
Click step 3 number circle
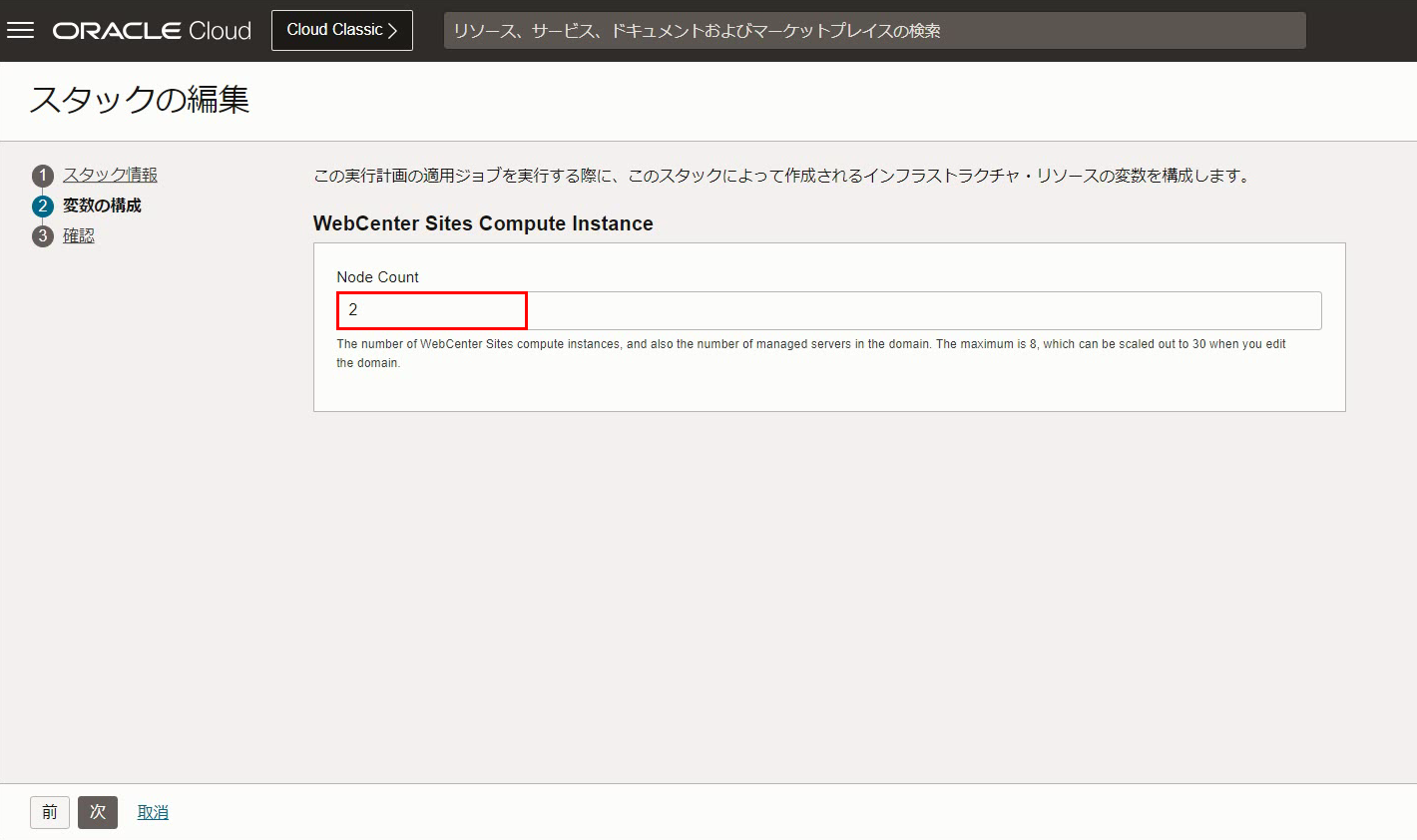pyautogui.click(x=42, y=236)
